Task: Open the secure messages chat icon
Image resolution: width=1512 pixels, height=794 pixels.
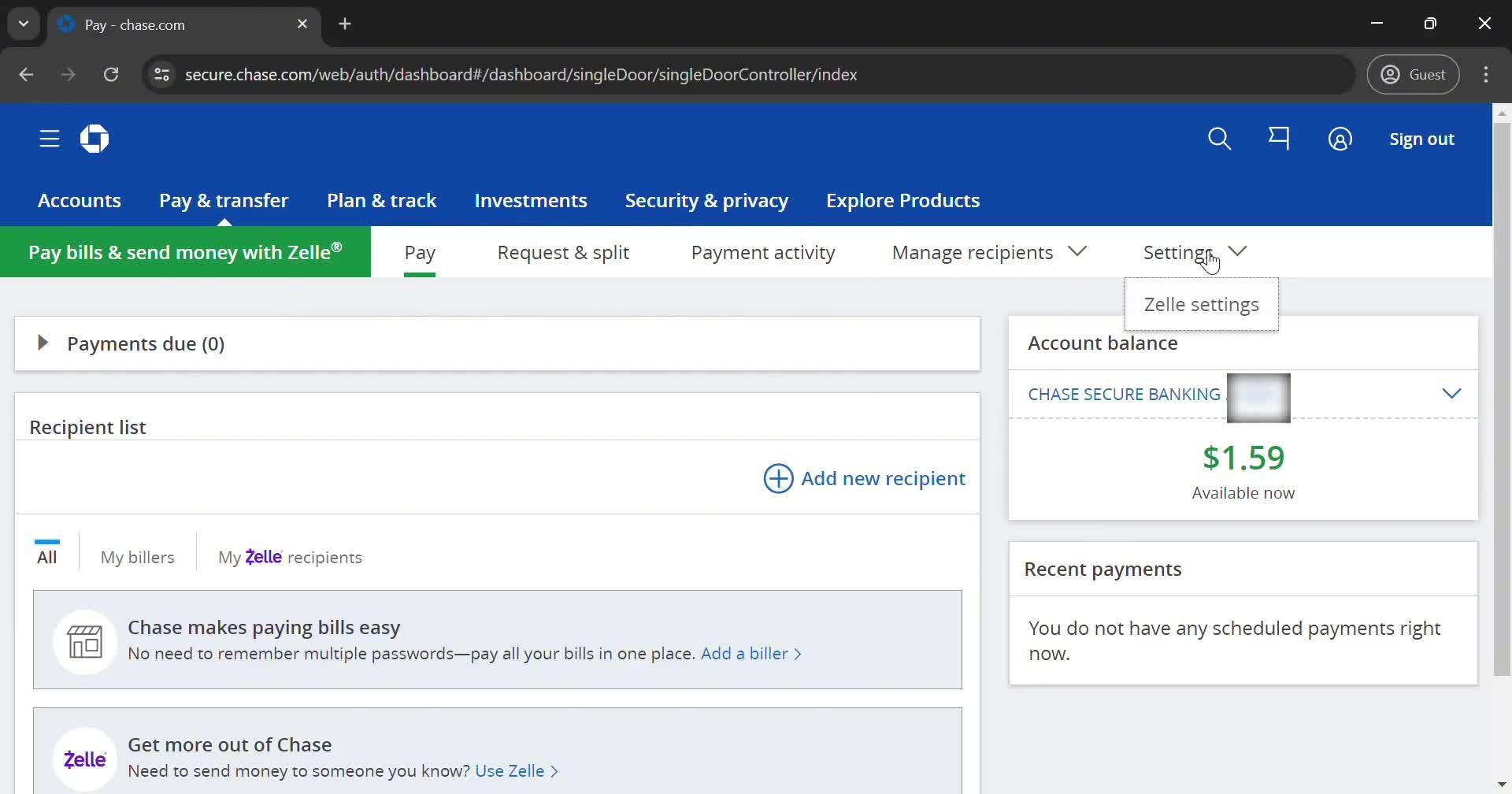Action: [x=1279, y=139]
